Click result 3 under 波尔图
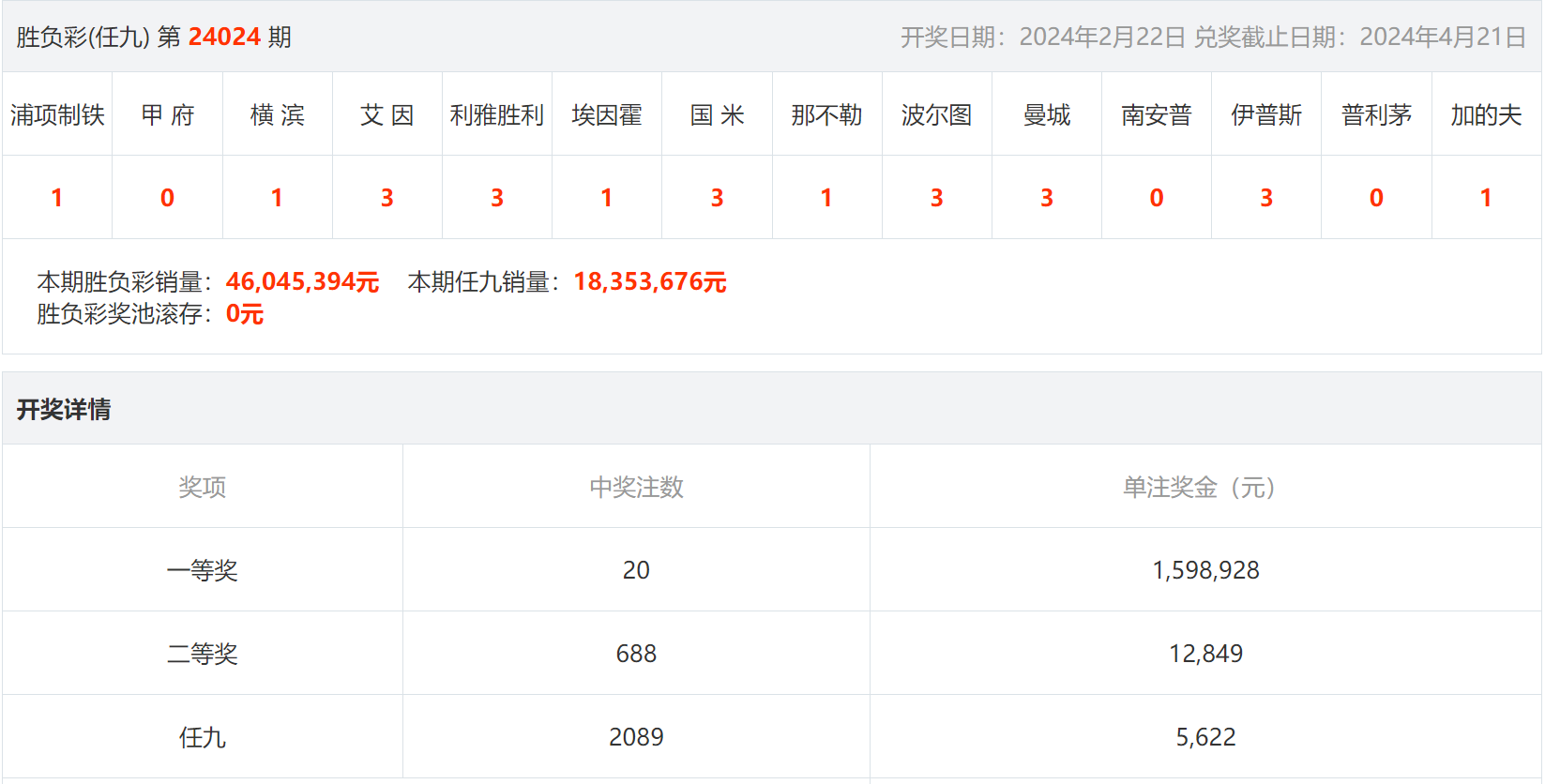This screenshot has height=784, width=1545. [936, 197]
